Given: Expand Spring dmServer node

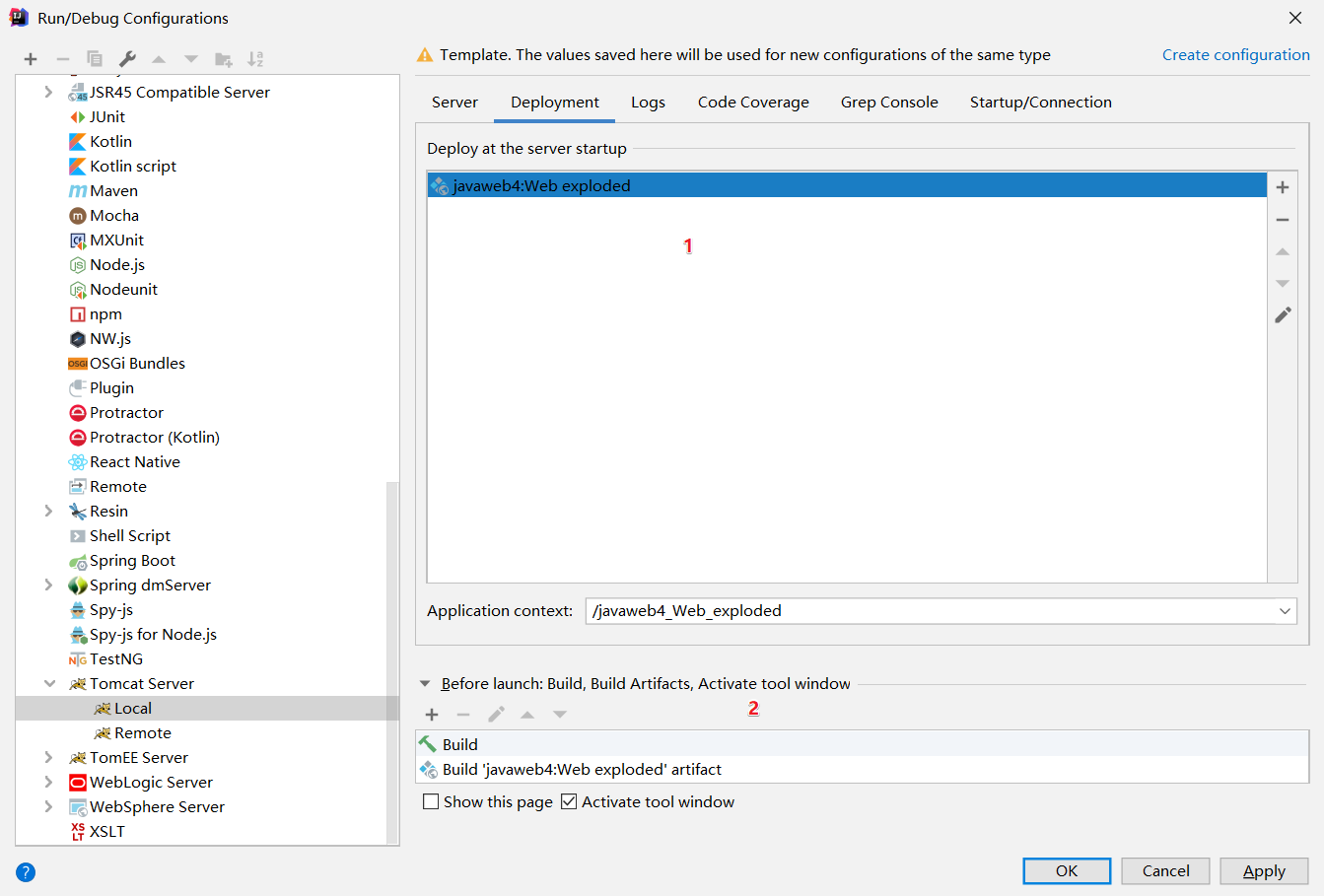Looking at the screenshot, I should (x=48, y=585).
